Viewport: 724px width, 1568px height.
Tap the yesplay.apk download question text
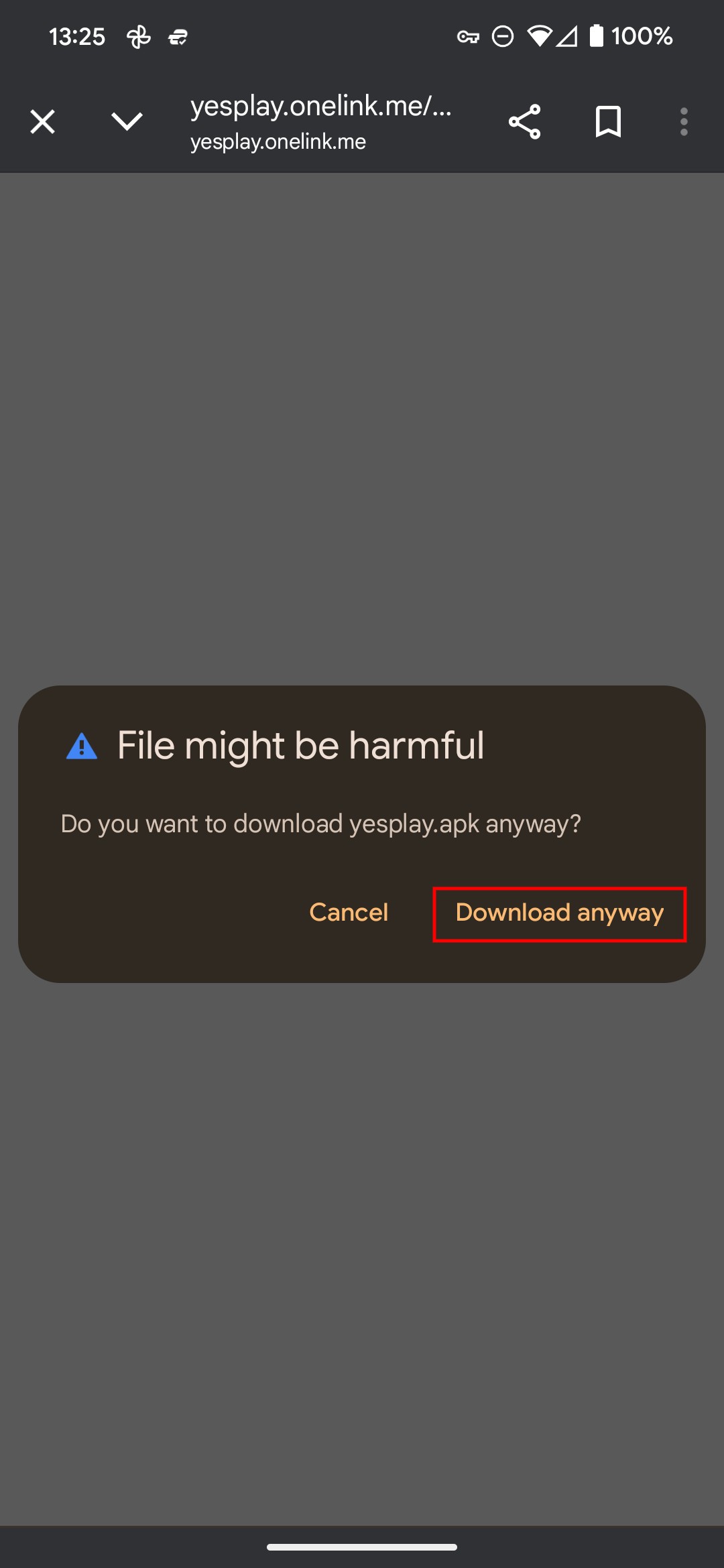coord(320,824)
